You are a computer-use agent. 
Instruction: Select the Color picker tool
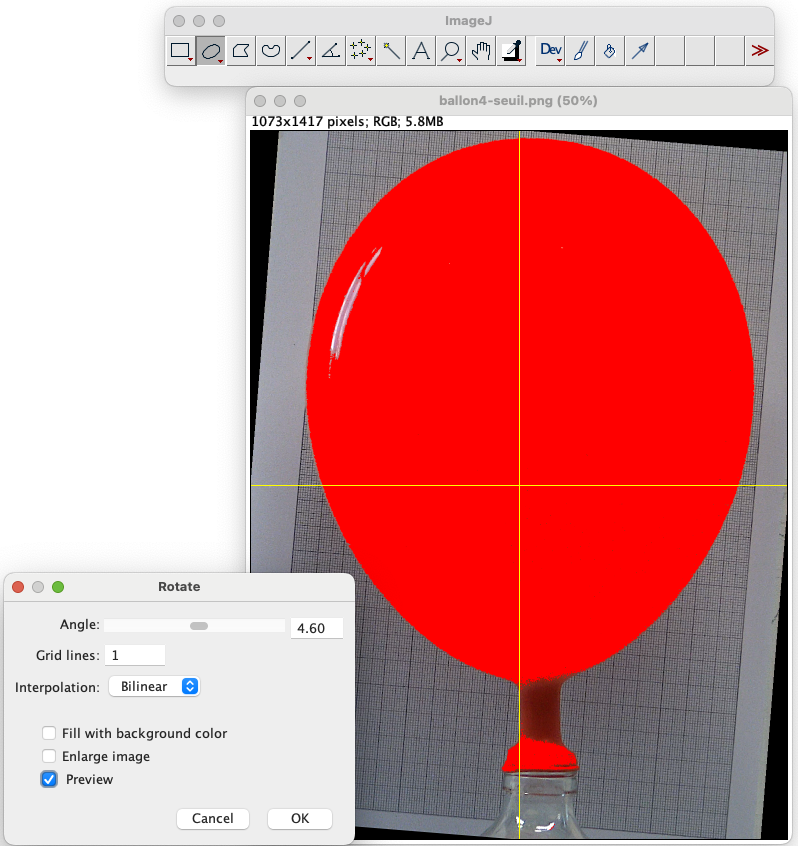511,51
